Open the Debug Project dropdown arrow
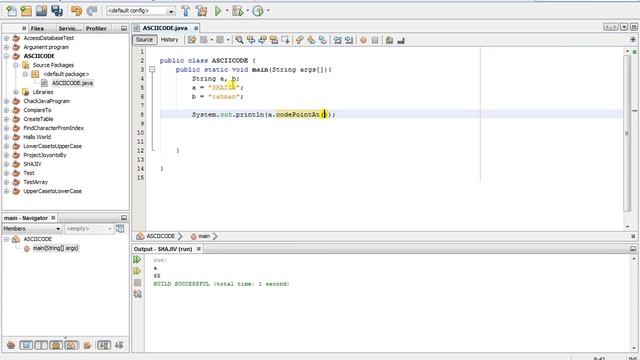 point(247,11)
